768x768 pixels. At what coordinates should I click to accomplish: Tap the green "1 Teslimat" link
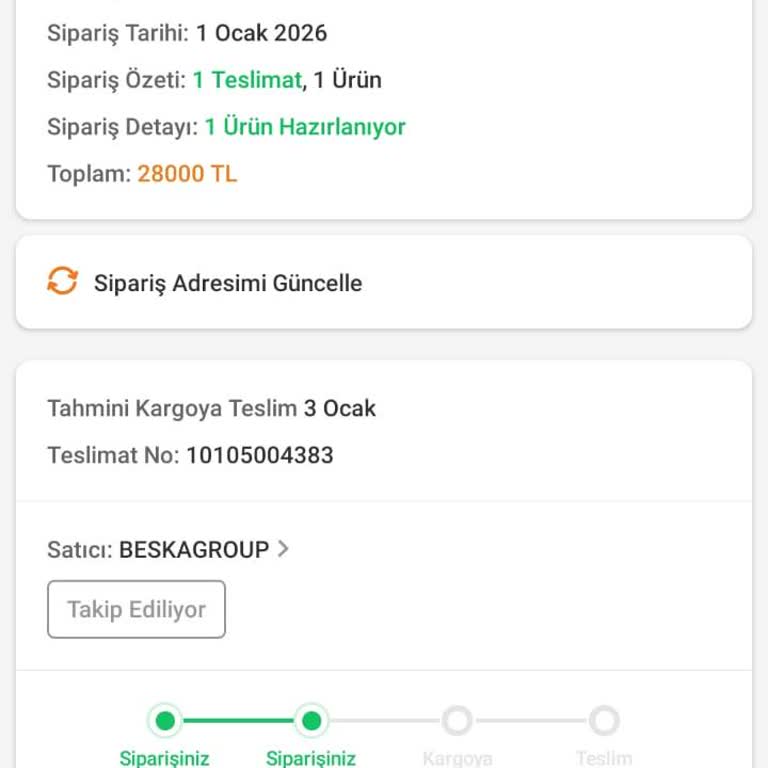coord(247,80)
